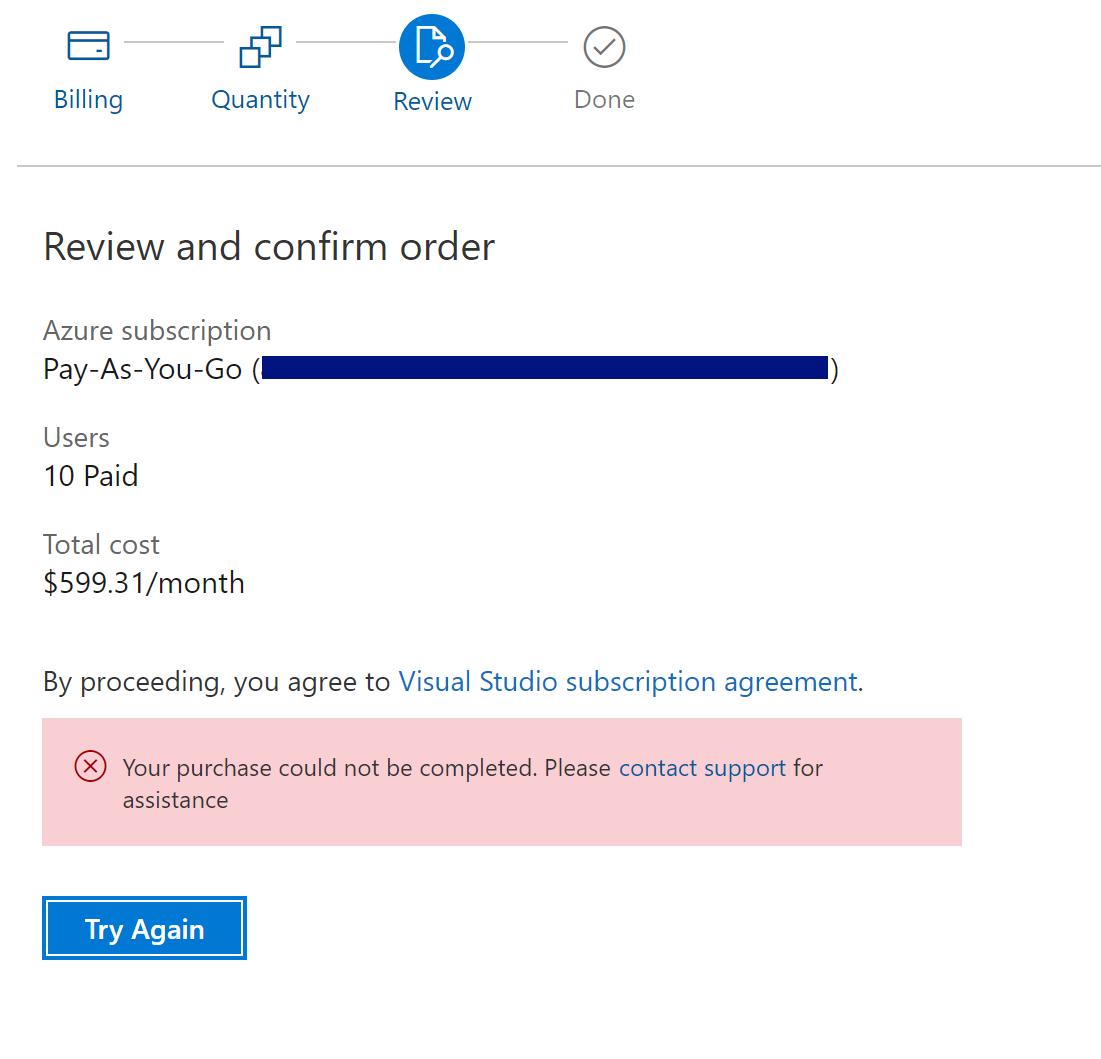Click the 'Azure subscription' label
The height and width of the screenshot is (1059, 1101).
(x=157, y=331)
